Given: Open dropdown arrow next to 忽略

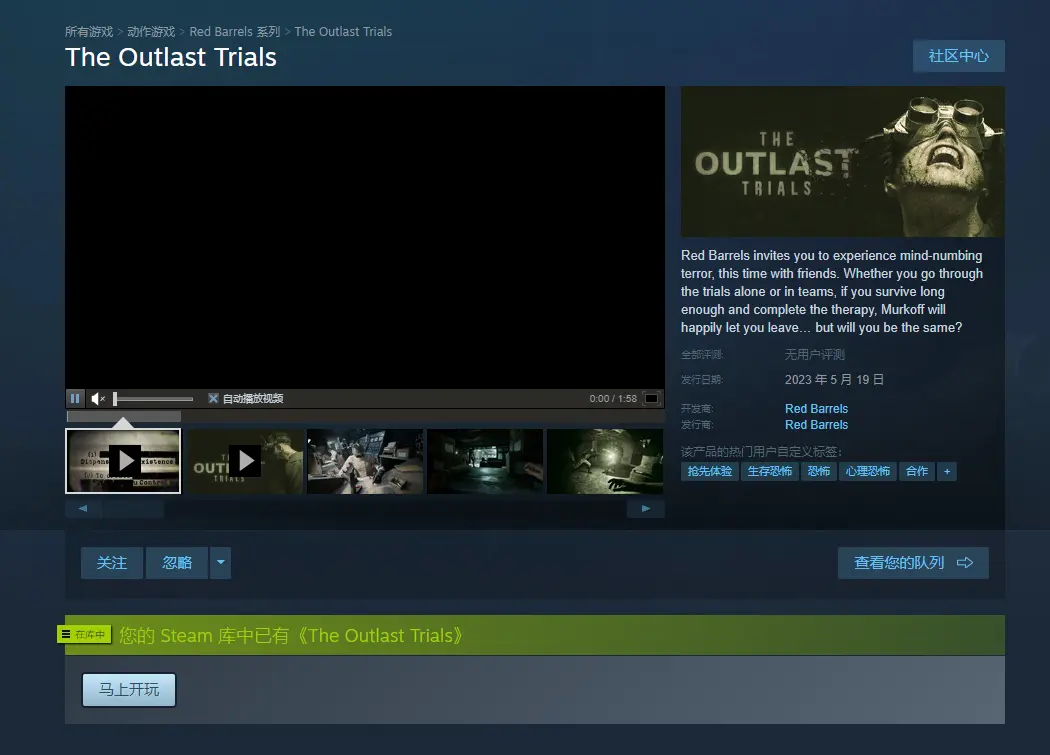Looking at the screenshot, I should pos(220,563).
